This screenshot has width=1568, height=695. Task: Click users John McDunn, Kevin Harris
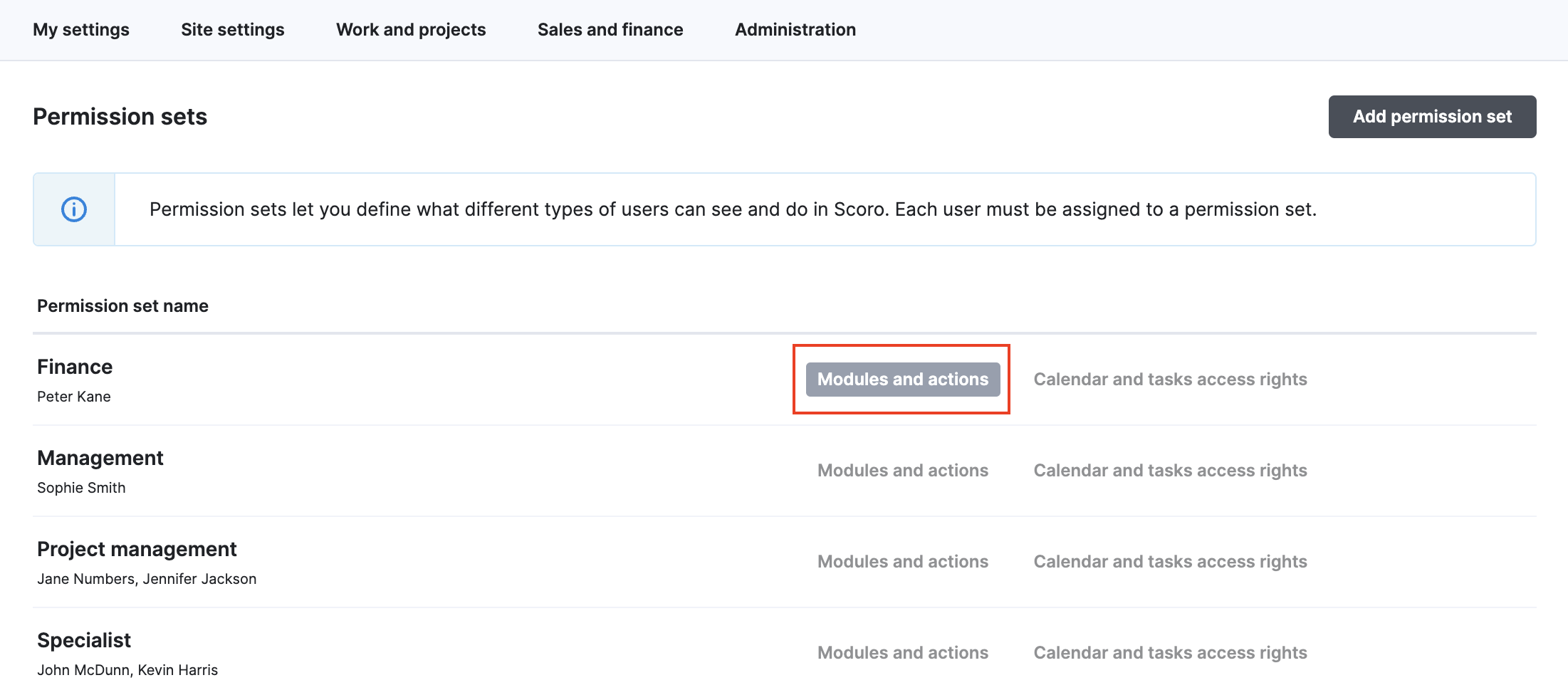[x=127, y=670]
